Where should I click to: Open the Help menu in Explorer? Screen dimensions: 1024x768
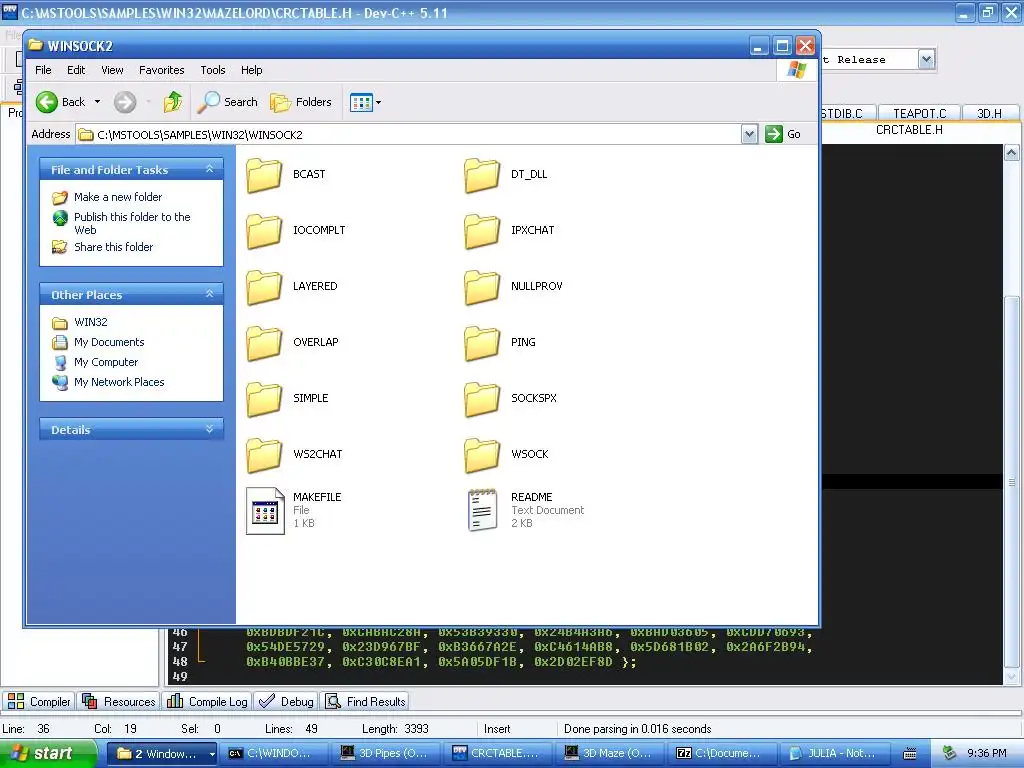click(x=251, y=70)
